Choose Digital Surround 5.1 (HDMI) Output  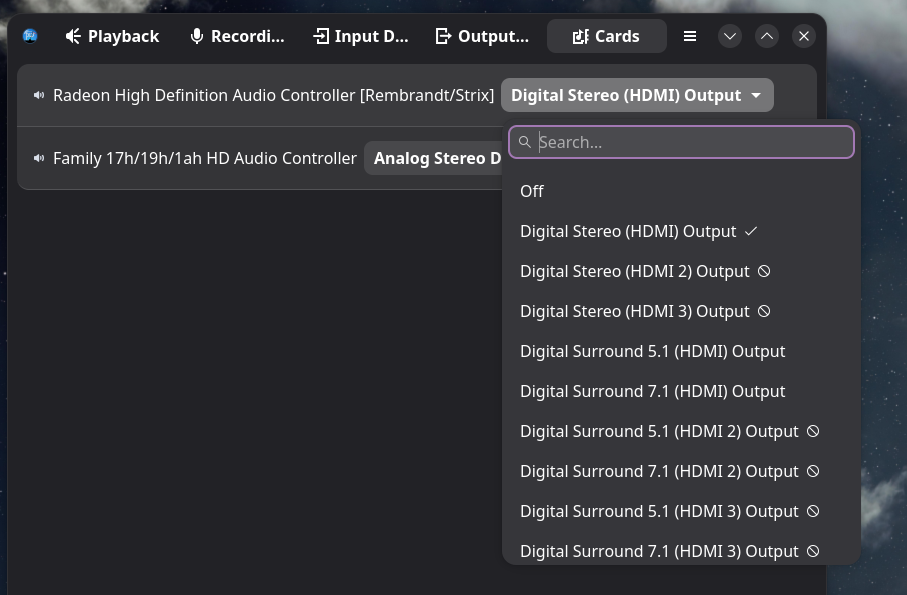click(x=652, y=351)
